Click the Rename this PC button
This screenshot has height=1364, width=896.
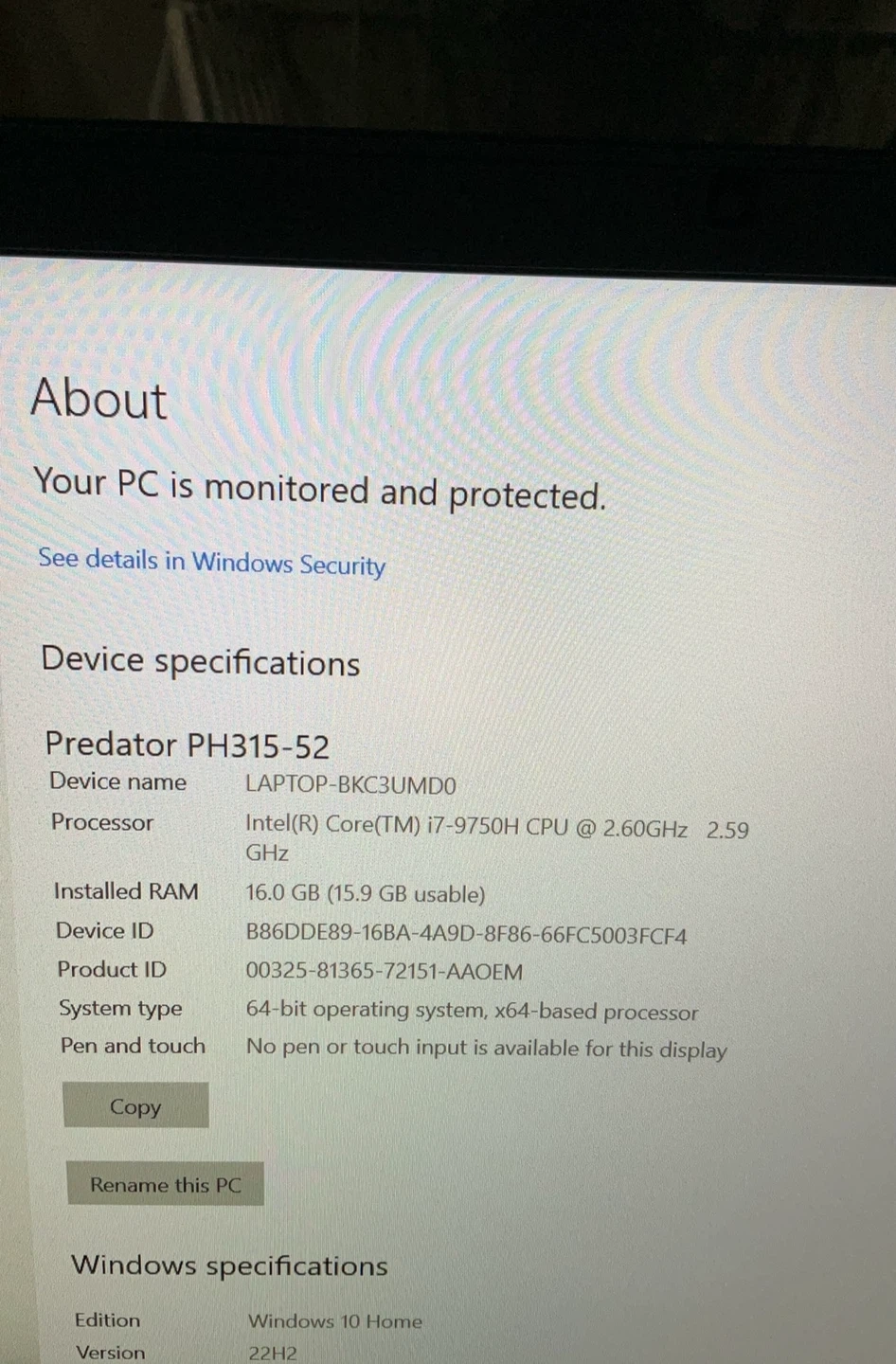pyautogui.click(x=165, y=1184)
